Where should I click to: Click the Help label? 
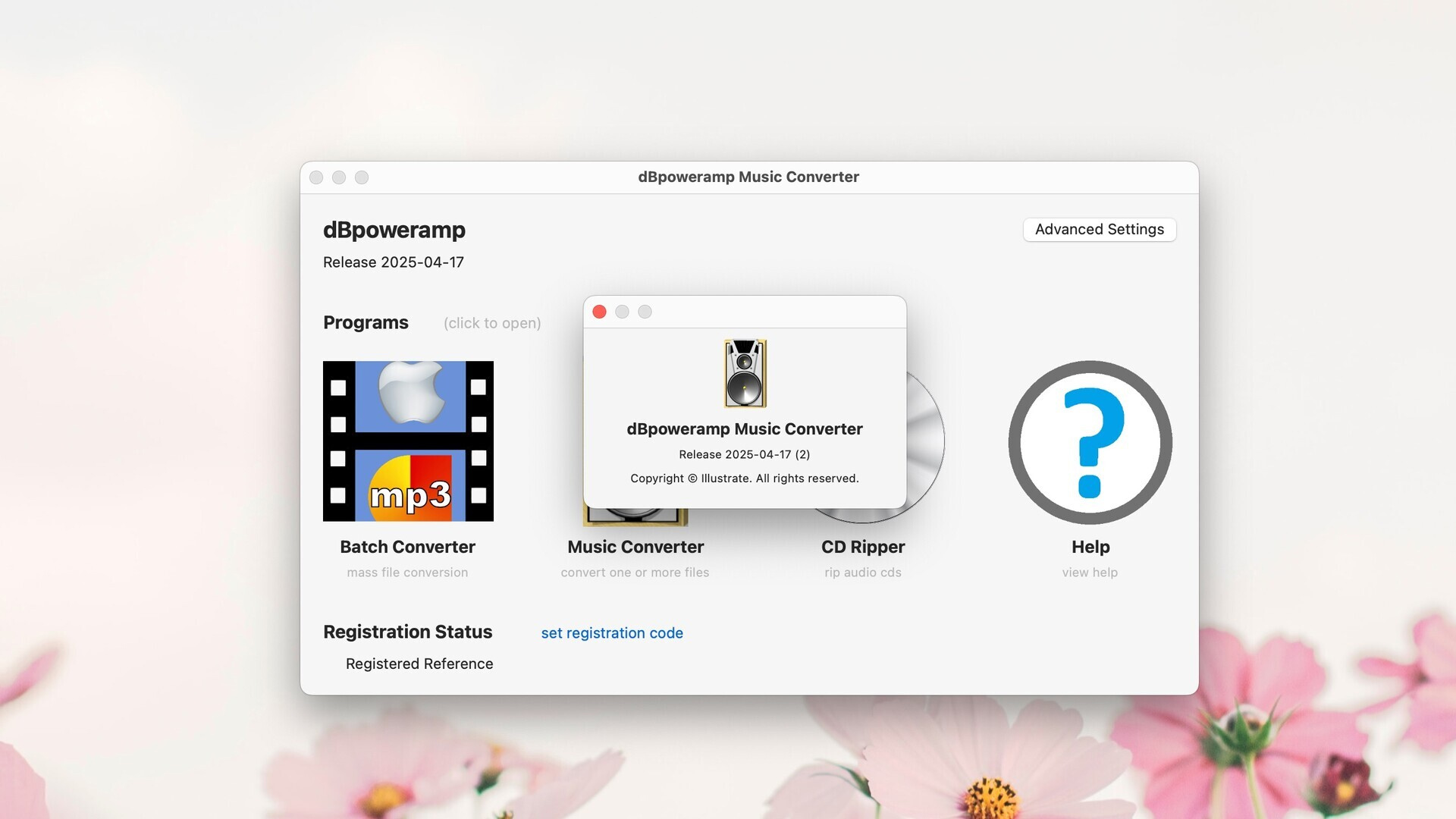point(1090,546)
